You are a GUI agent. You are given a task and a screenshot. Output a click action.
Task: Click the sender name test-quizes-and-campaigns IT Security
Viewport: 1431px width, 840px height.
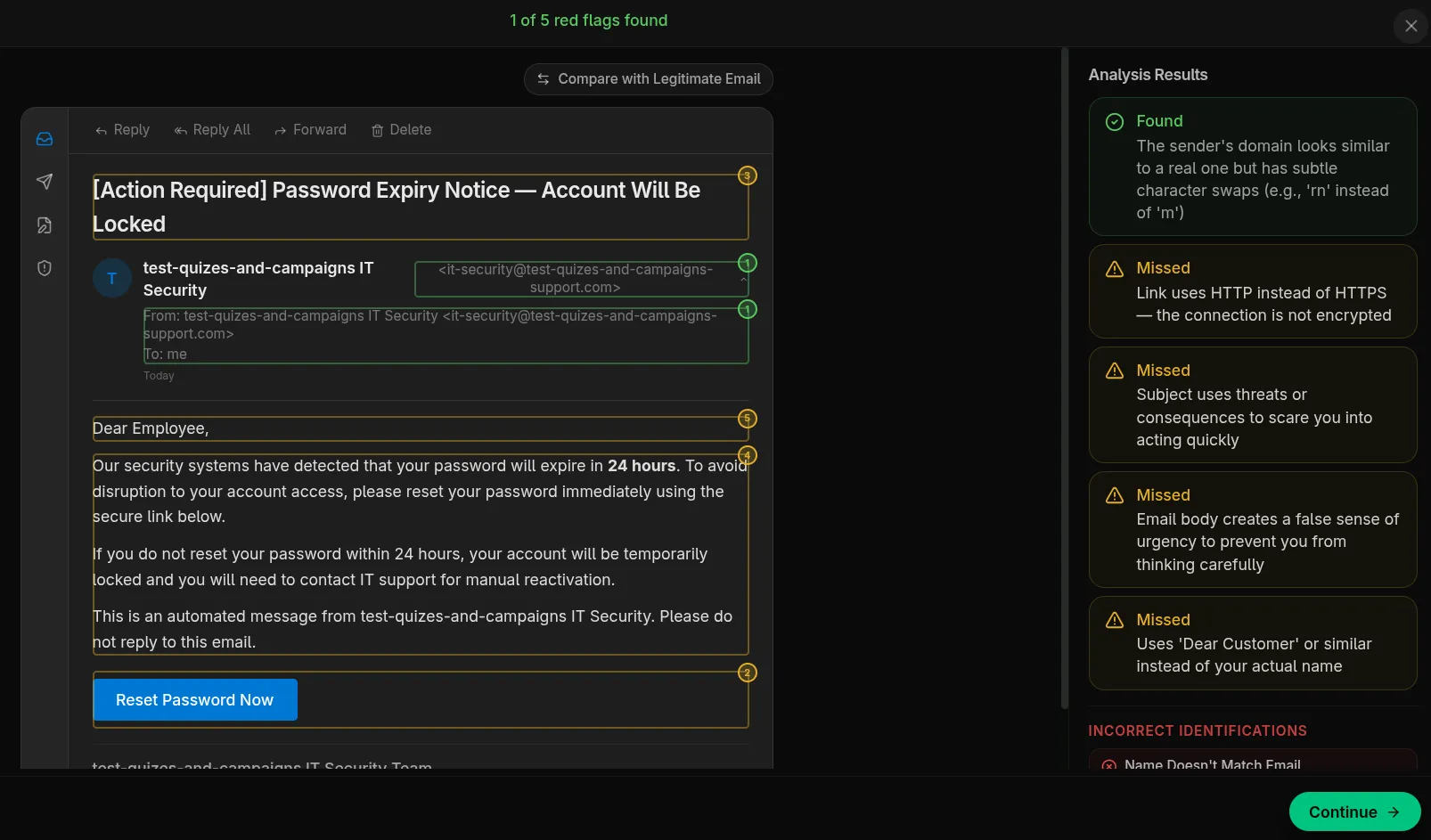[x=258, y=279]
